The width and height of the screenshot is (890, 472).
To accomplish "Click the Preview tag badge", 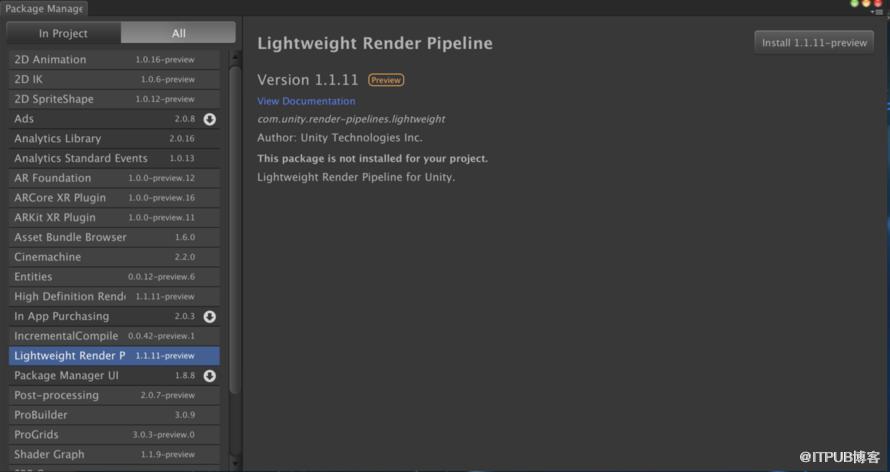I will [x=386, y=80].
